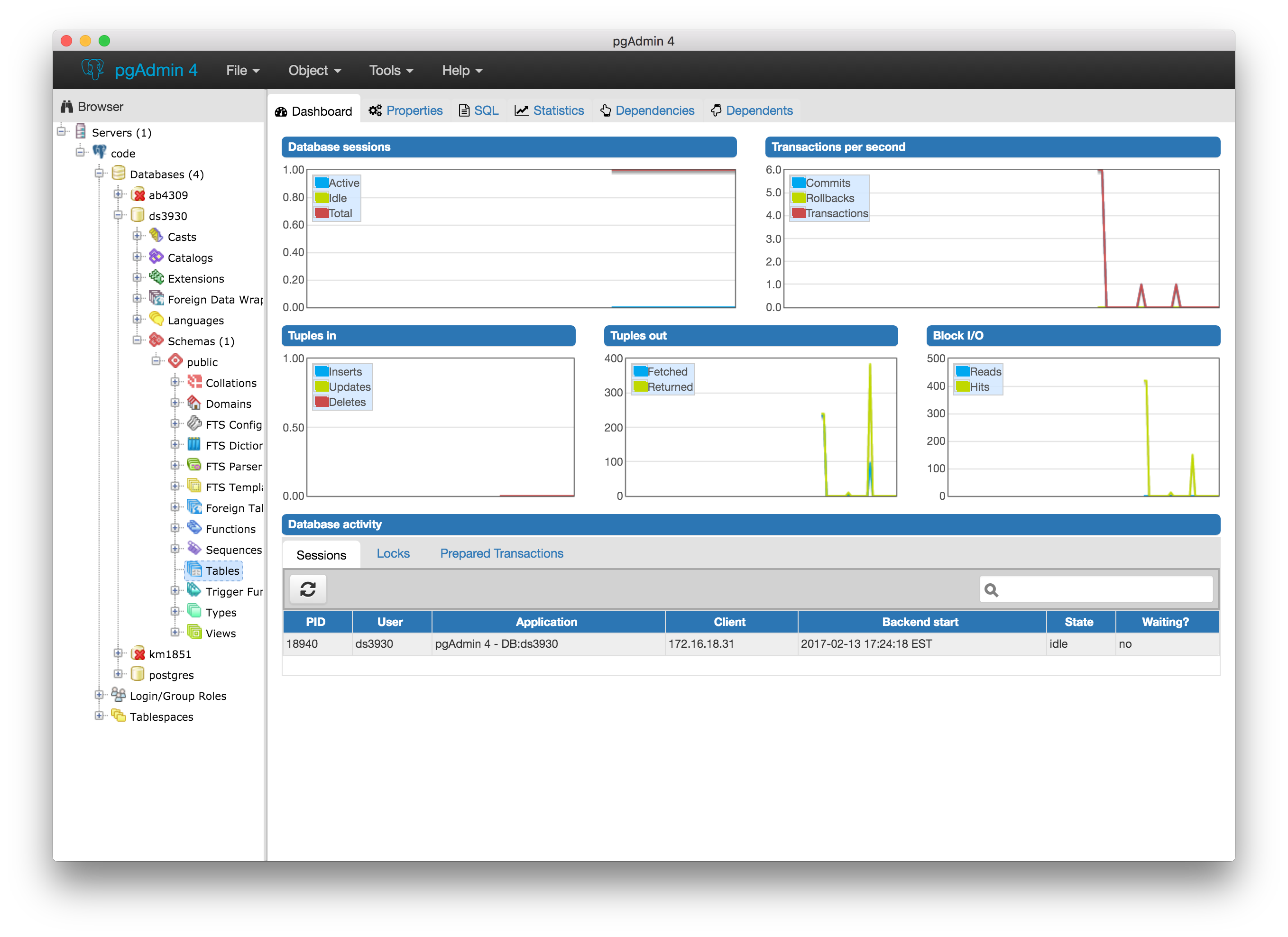Screen dimensions: 1288x937
Task: Click the Catalogs node icon
Action: [156, 257]
